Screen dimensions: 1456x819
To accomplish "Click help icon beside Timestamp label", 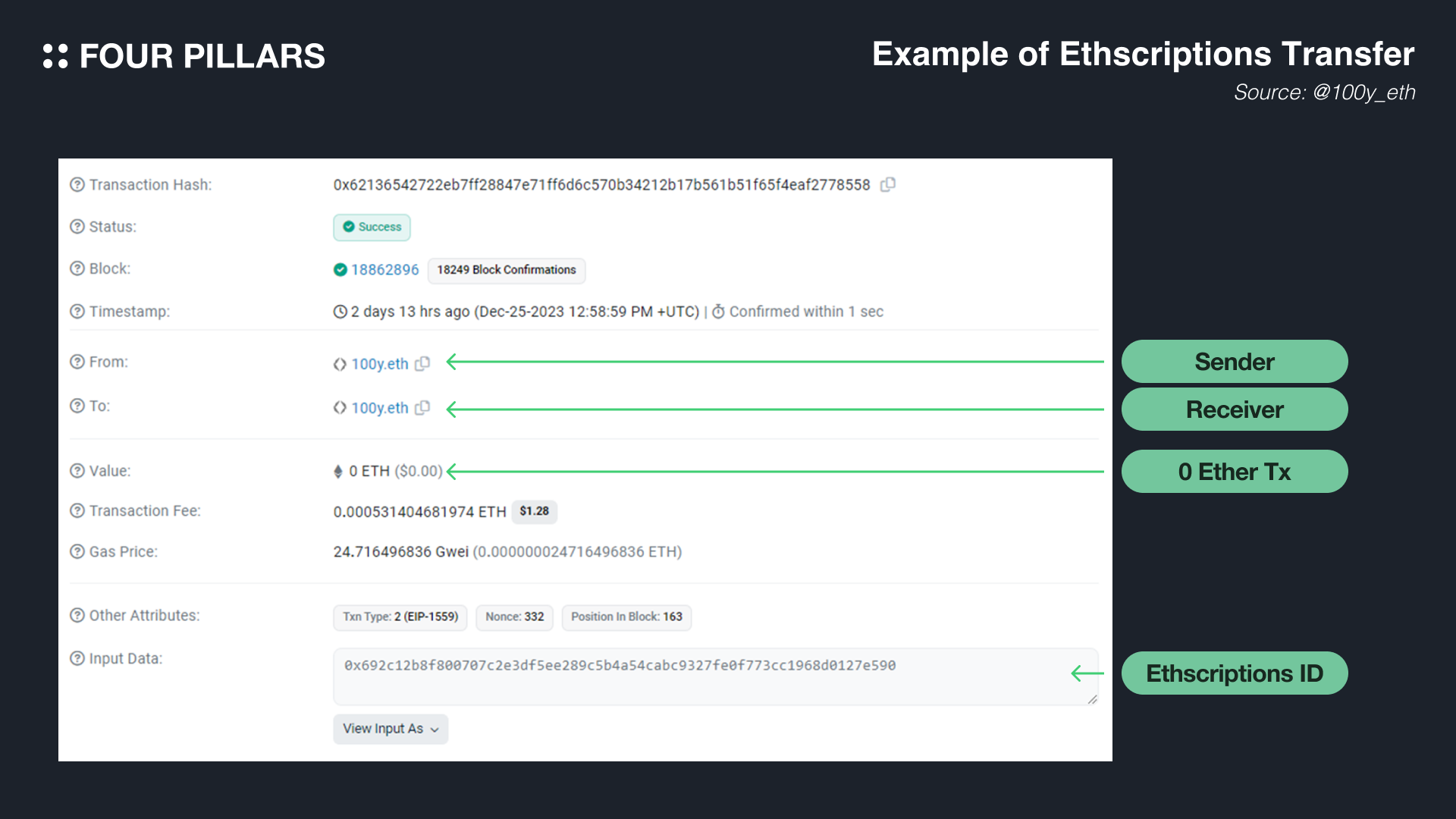I will 77,311.
